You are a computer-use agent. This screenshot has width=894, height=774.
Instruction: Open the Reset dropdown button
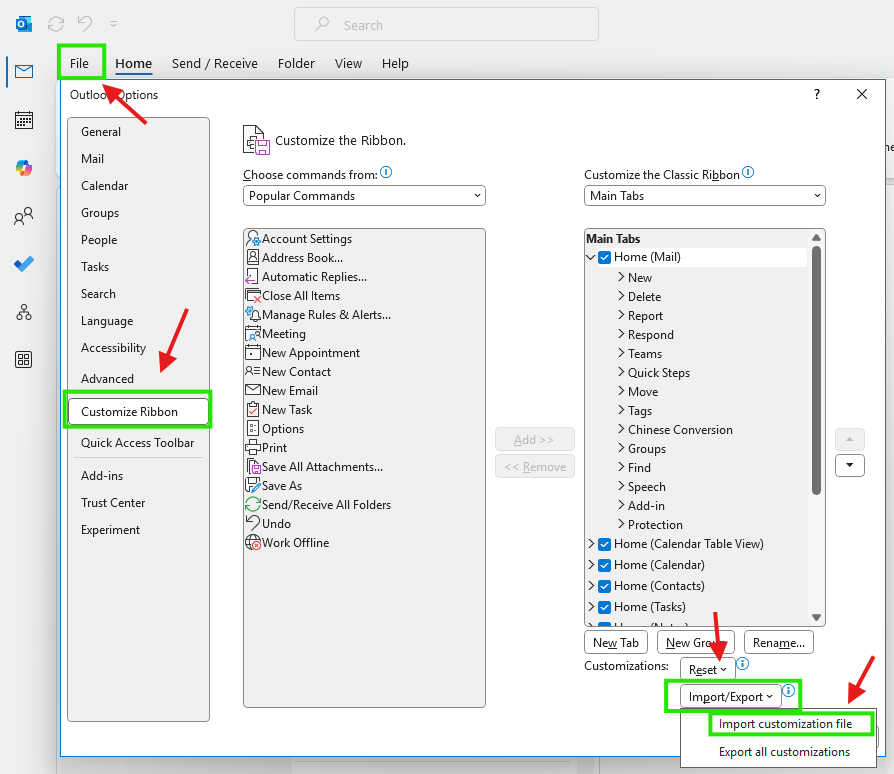click(707, 670)
